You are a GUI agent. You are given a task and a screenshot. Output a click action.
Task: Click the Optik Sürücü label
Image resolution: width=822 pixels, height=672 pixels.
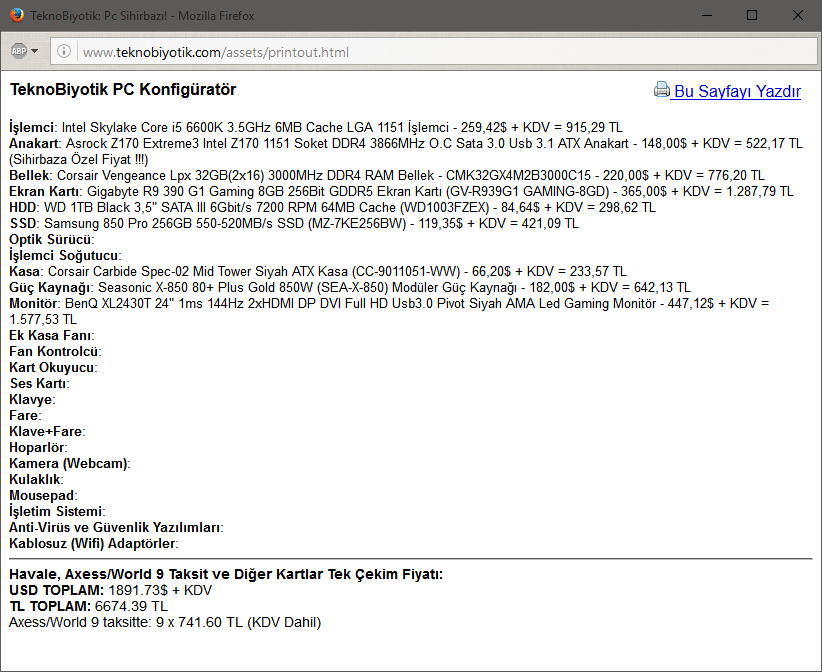(x=51, y=240)
